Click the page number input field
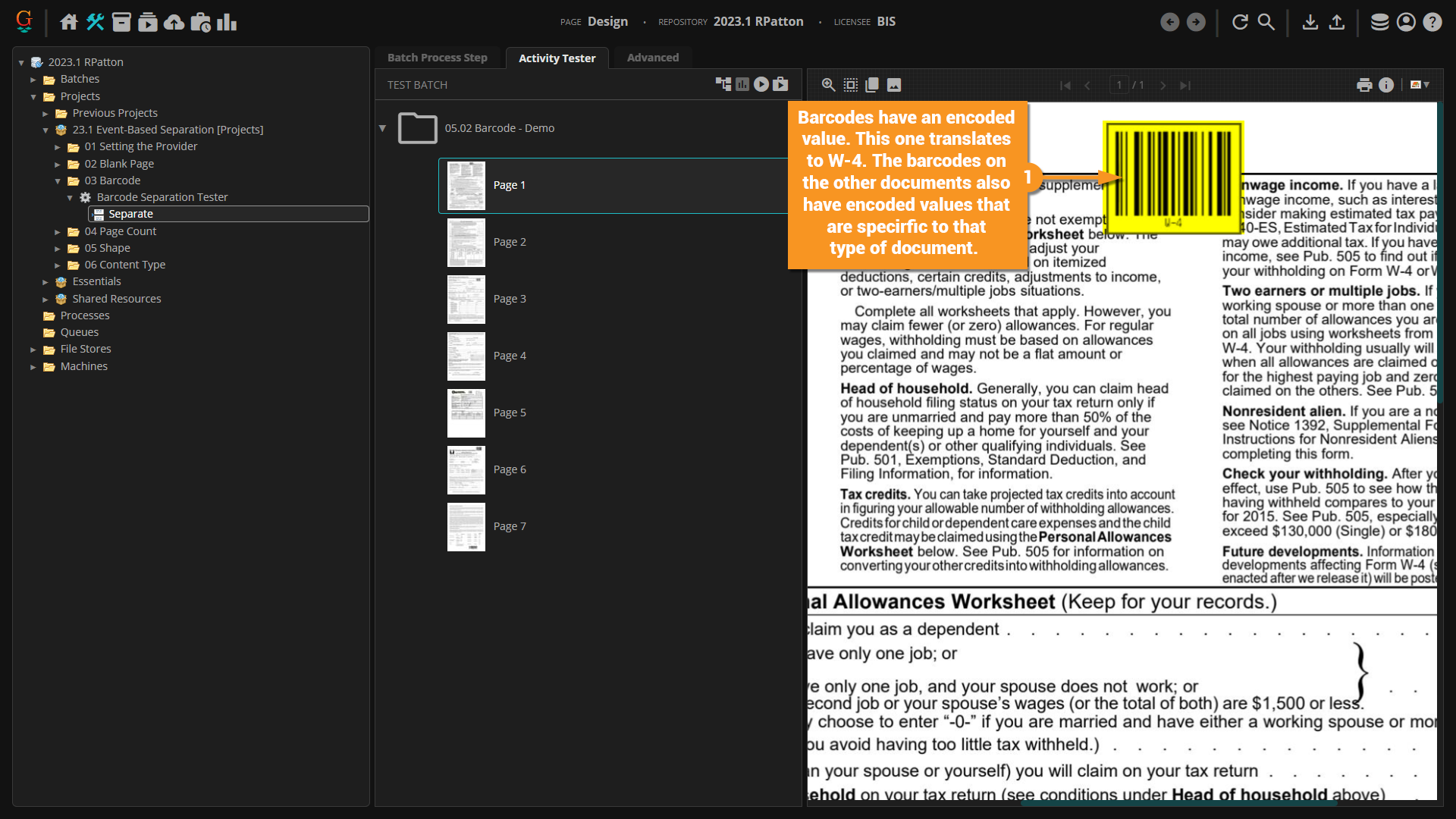The image size is (1456, 819). click(x=1119, y=85)
